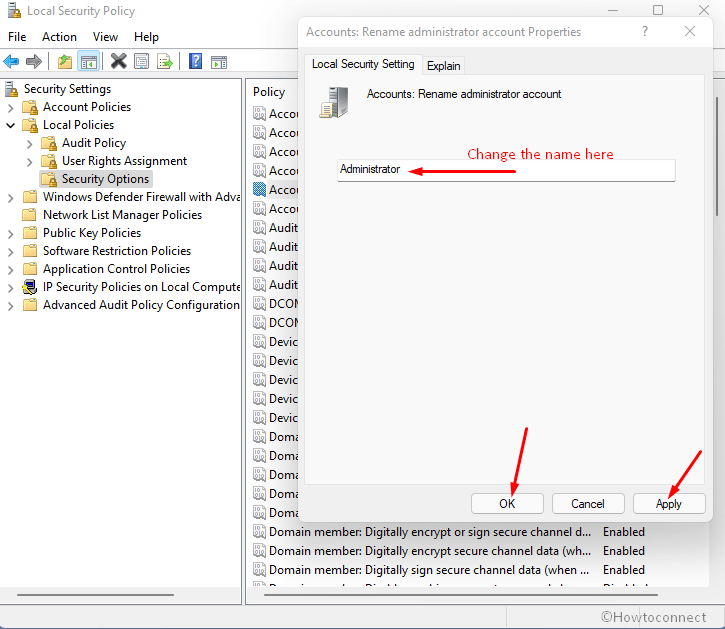Expand the Advanced Audit Policy Configuration node

click(x=11, y=306)
